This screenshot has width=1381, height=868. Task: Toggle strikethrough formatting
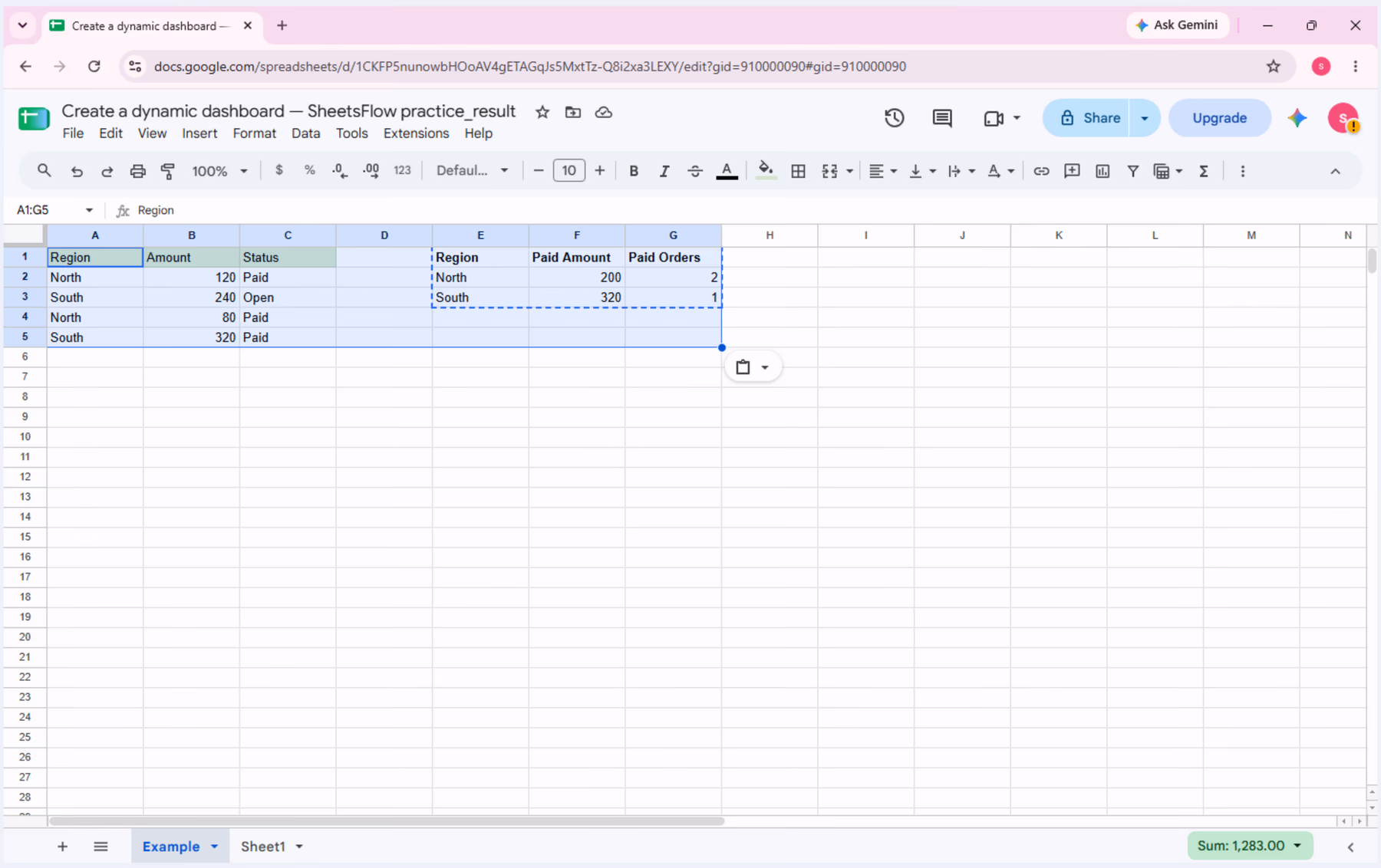(695, 171)
